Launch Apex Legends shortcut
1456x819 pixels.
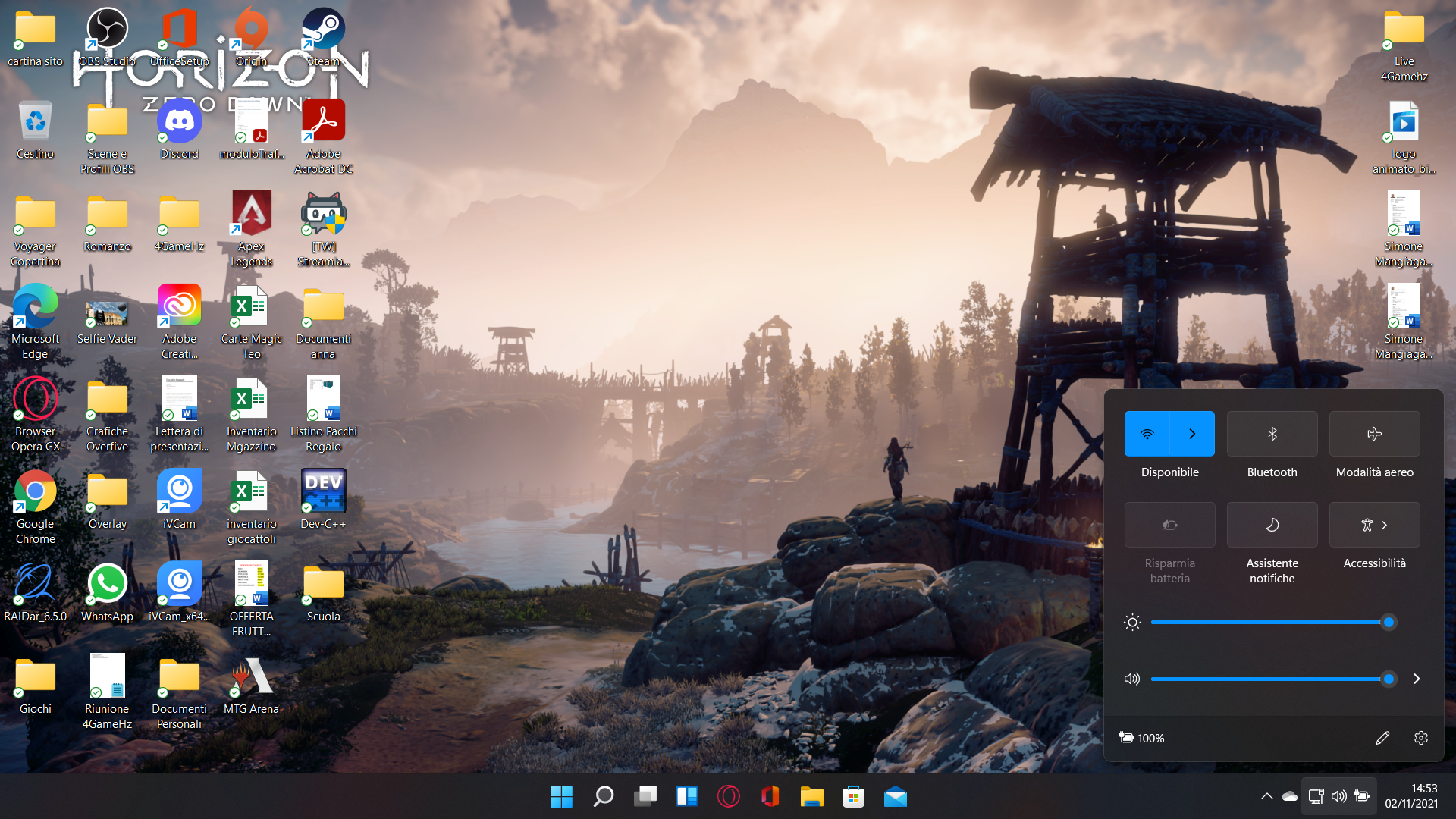coord(251,231)
